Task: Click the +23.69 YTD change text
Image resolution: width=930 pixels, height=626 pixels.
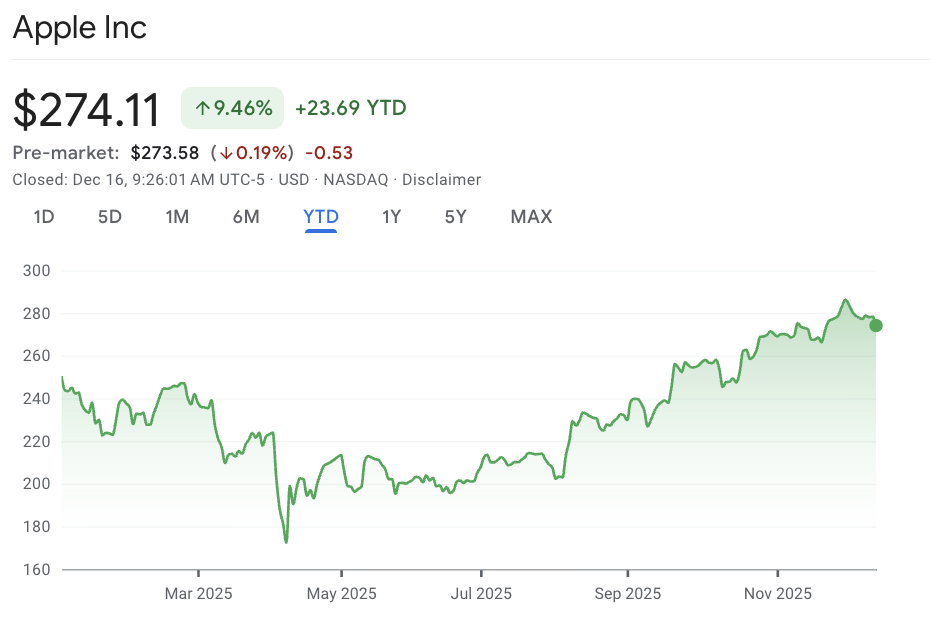Action: coord(350,108)
